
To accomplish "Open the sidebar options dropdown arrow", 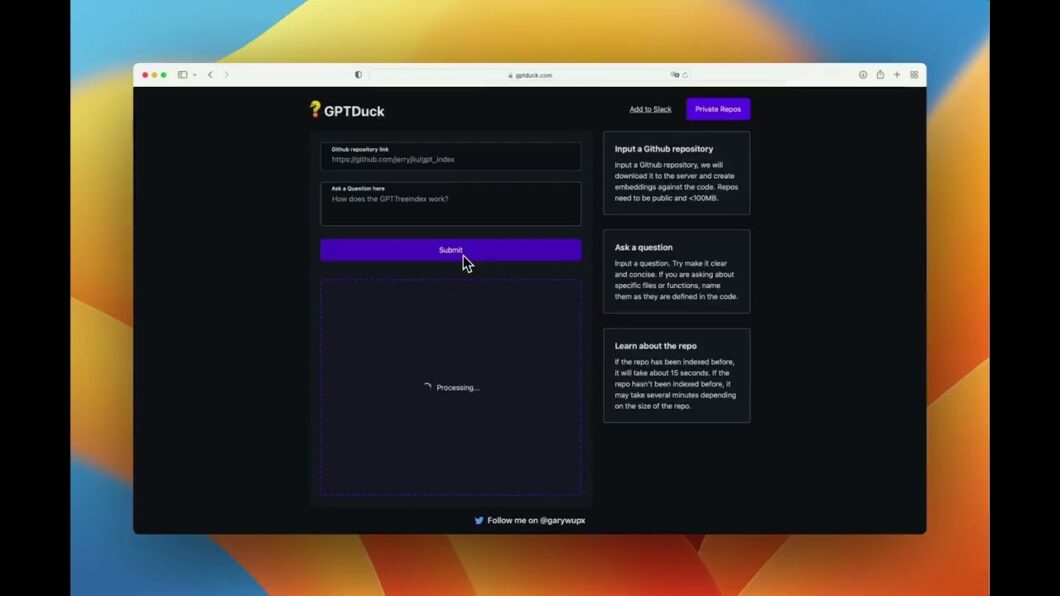I will (x=195, y=75).
